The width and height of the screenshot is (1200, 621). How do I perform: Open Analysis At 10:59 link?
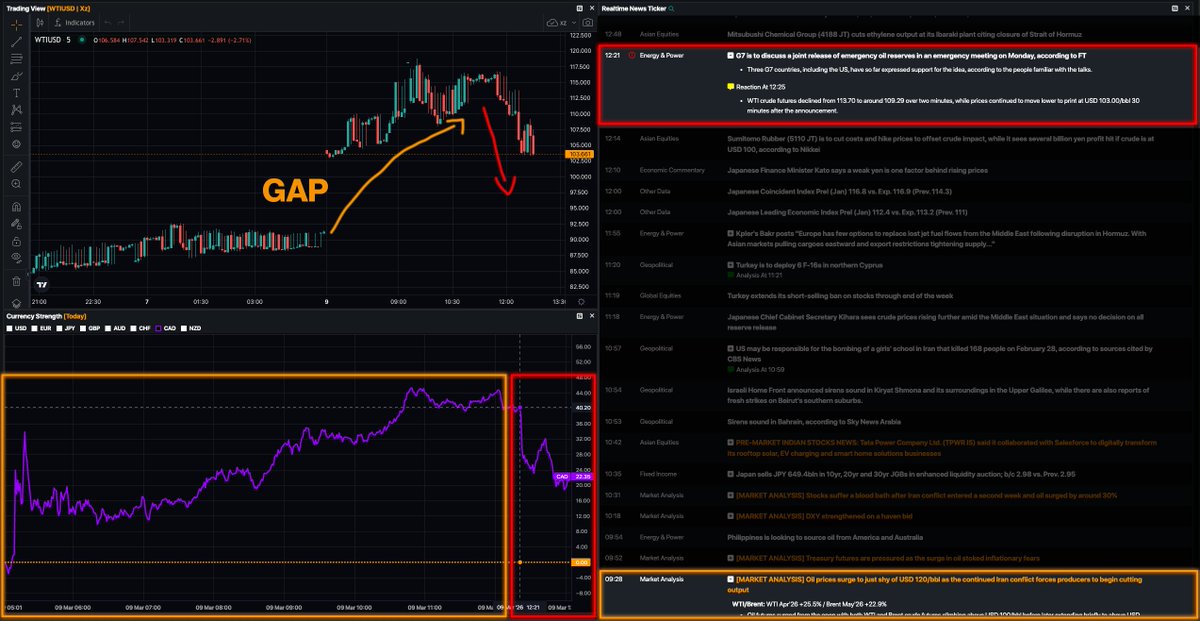(760, 369)
